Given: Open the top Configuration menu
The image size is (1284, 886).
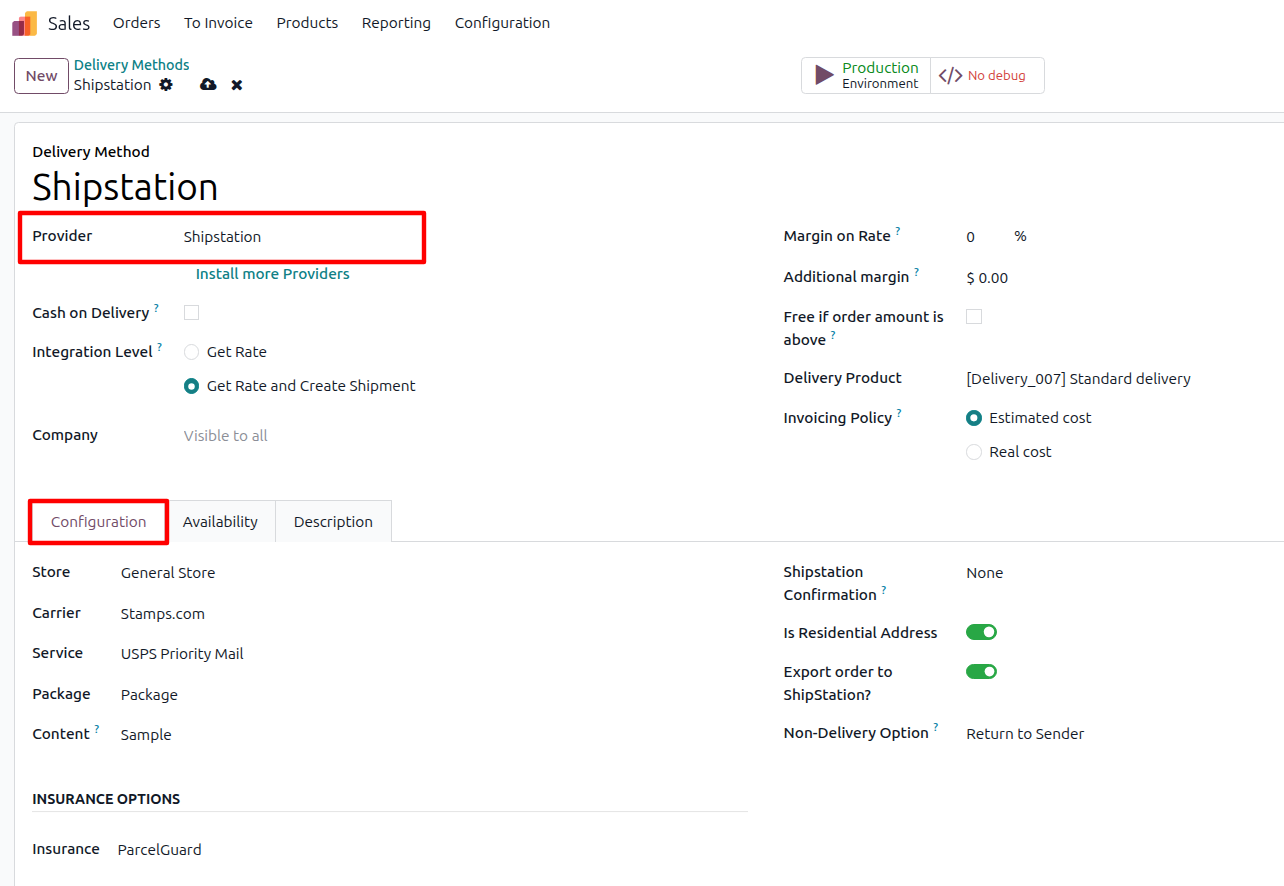Looking at the screenshot, I should (x=502, y=23).
